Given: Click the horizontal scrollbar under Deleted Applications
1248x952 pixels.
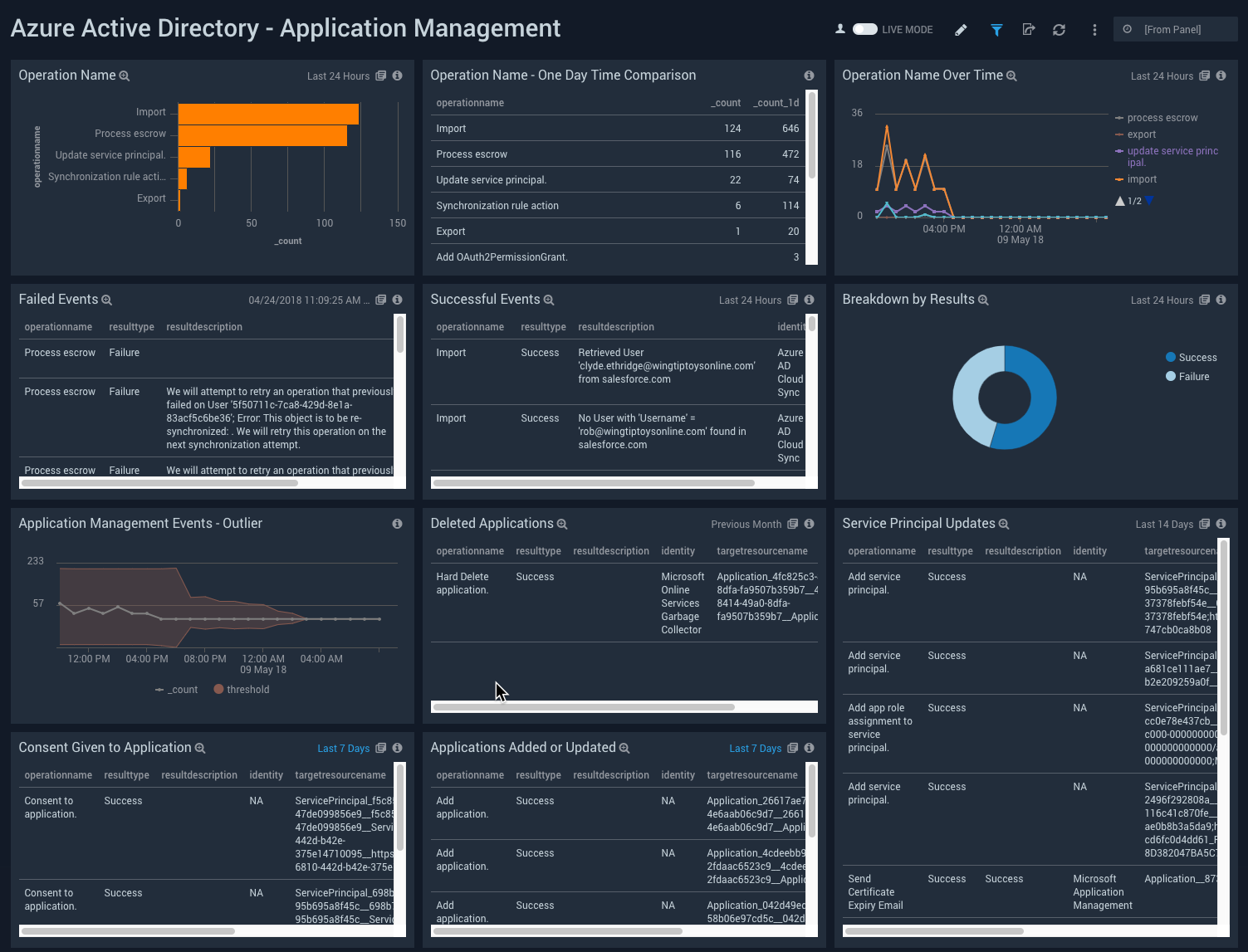Looking at the screenshot, I should coord(581,707).
